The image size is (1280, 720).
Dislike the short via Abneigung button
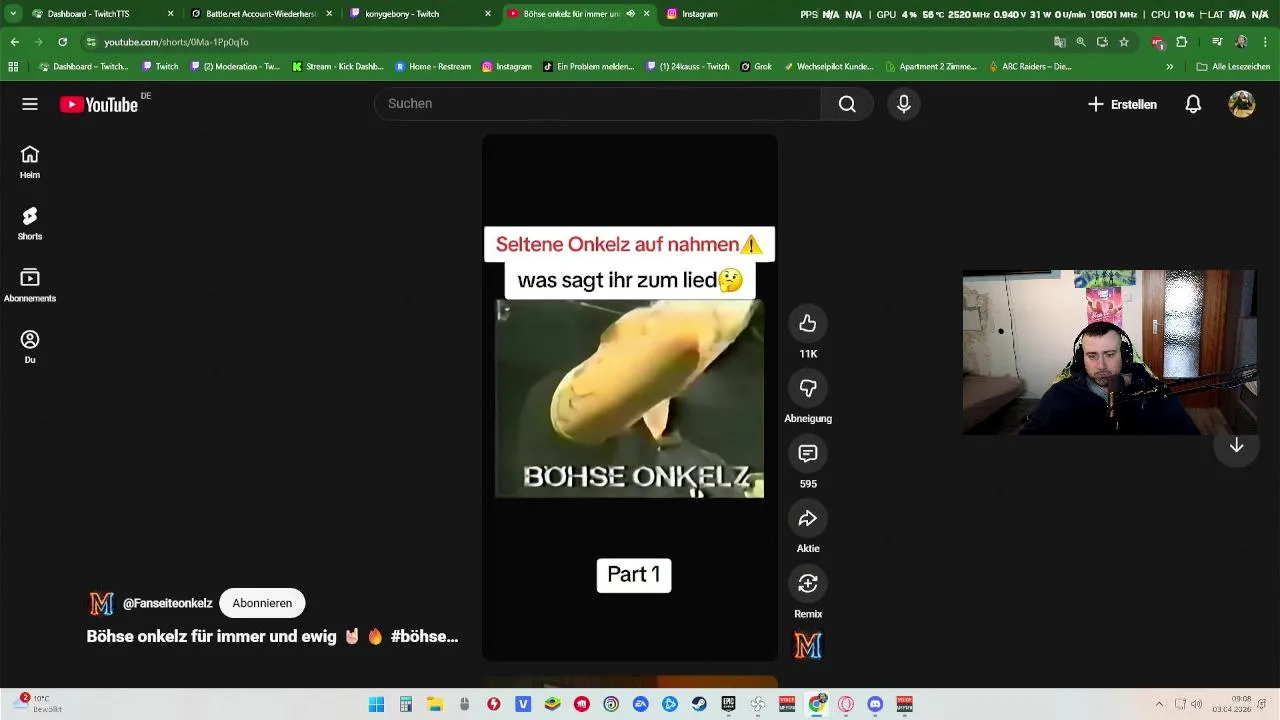click(x=808, y=388)
